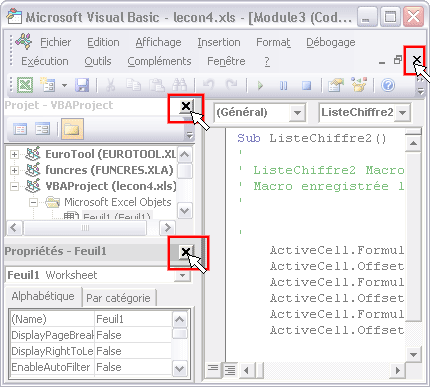Switch to full module view at code bottom

tap(230, 369)
